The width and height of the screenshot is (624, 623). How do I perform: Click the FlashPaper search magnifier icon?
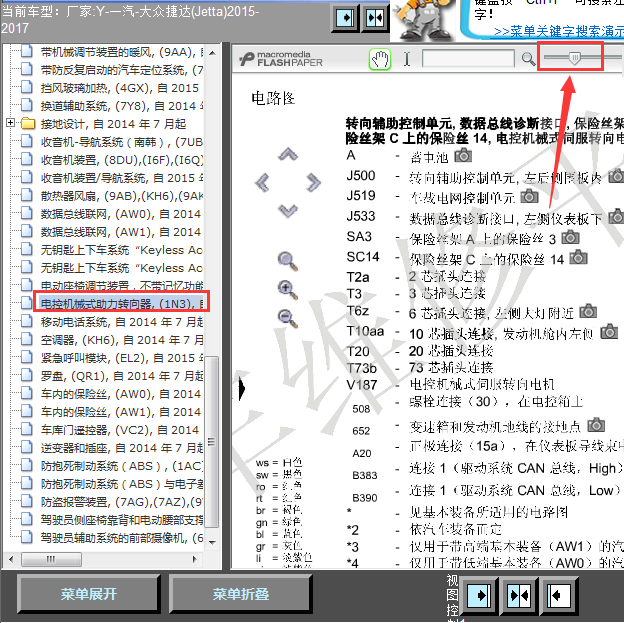(528, 59)
